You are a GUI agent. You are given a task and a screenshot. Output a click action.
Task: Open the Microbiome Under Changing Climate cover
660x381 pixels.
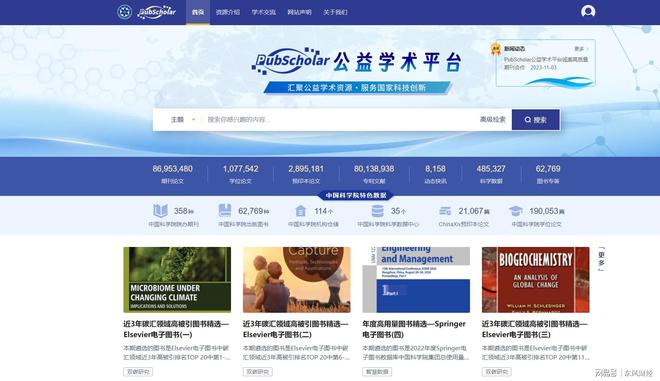click(x=177, y=280)
